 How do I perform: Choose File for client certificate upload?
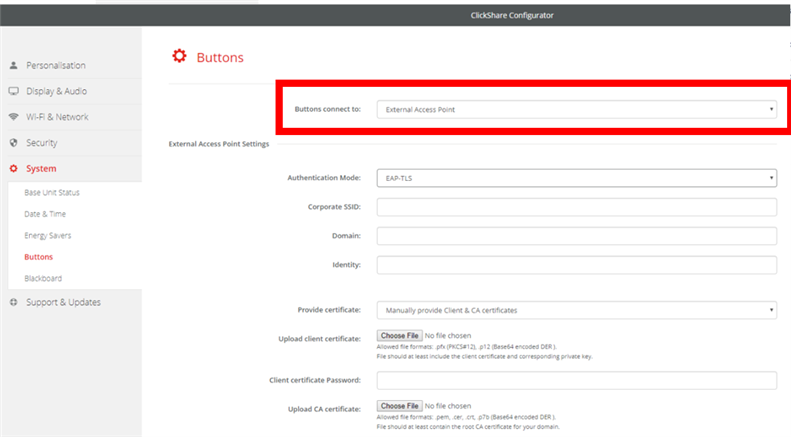pos(398,336)
